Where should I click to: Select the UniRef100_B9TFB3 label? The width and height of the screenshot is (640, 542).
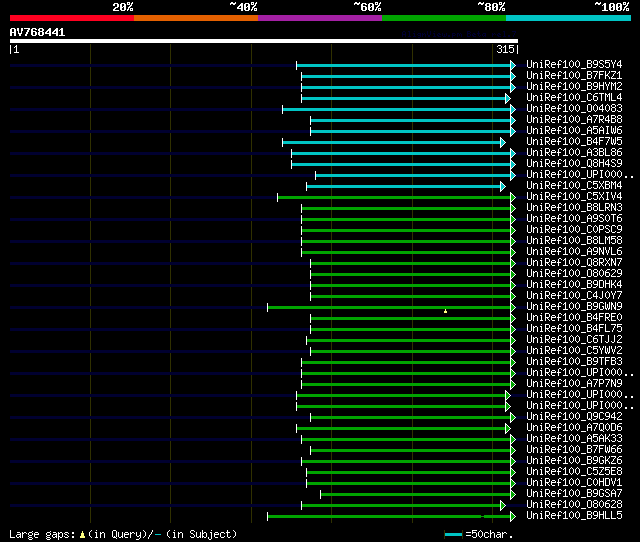point(574,362)
